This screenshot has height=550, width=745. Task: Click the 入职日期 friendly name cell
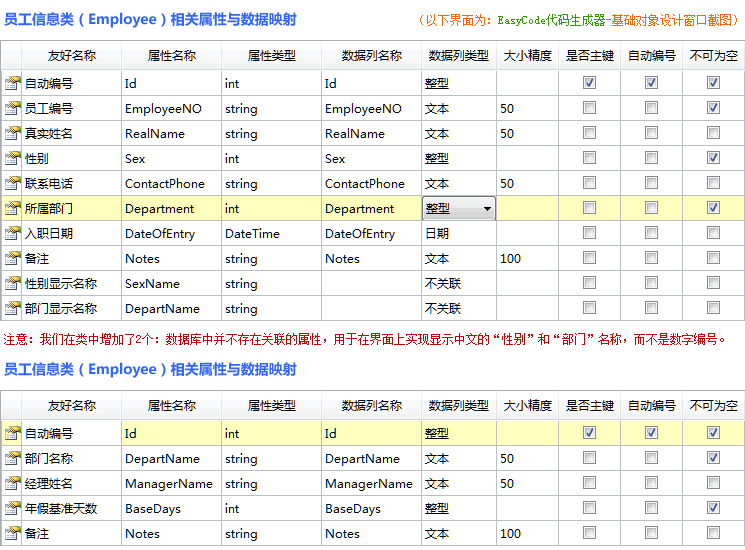(x=72, y=234)
